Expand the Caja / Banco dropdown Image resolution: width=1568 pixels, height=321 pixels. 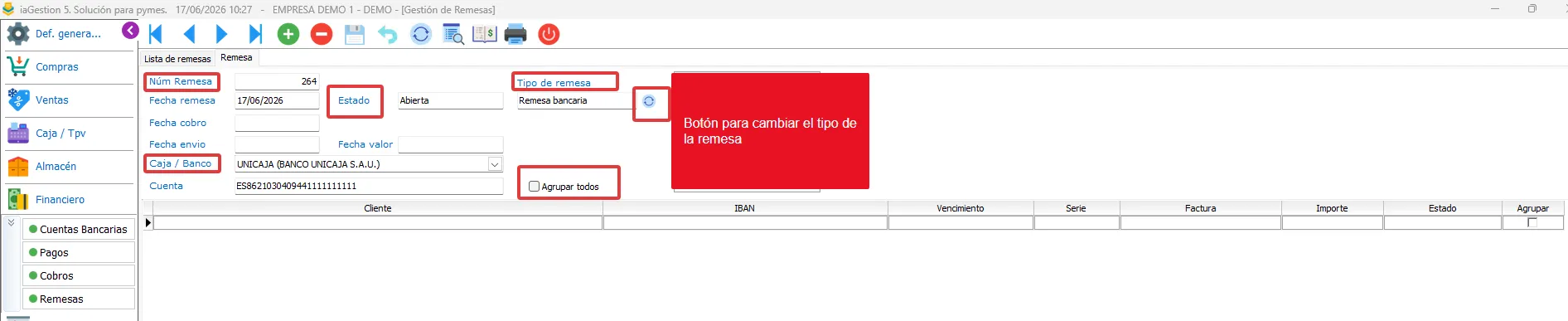pyautogui.click(x=495, y=164)
